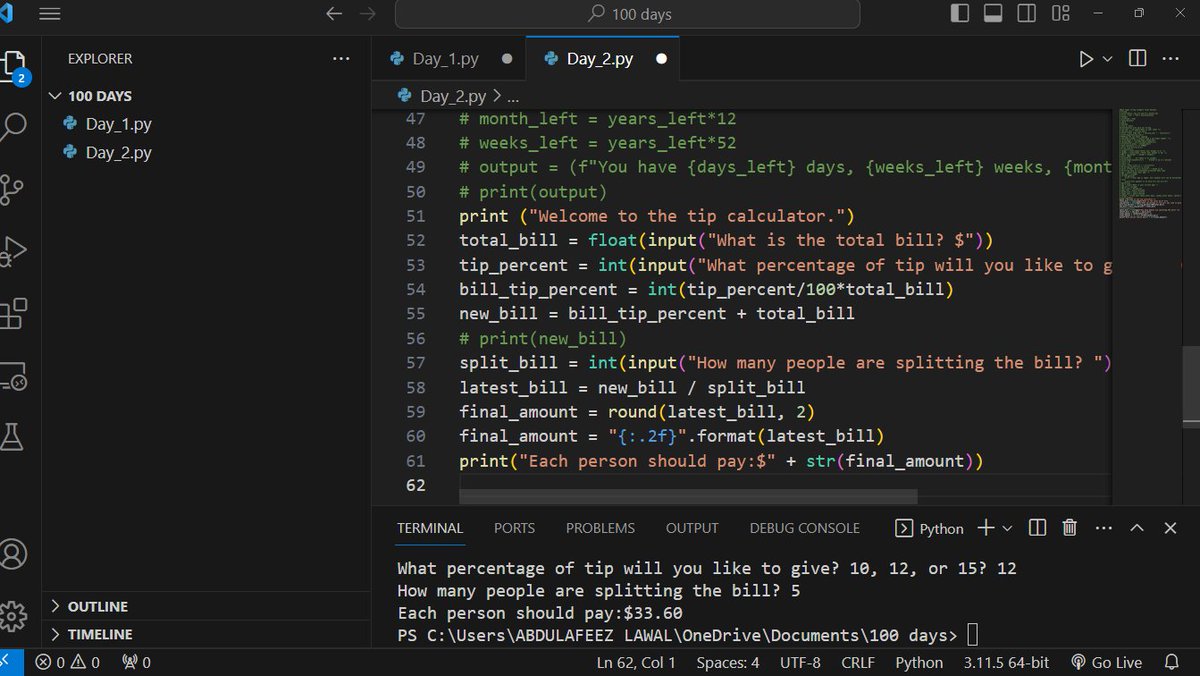Split the editor to the right
The width and height of the screenshot is (1200, 676).
pyautogui.click(x=1137, y=58)
